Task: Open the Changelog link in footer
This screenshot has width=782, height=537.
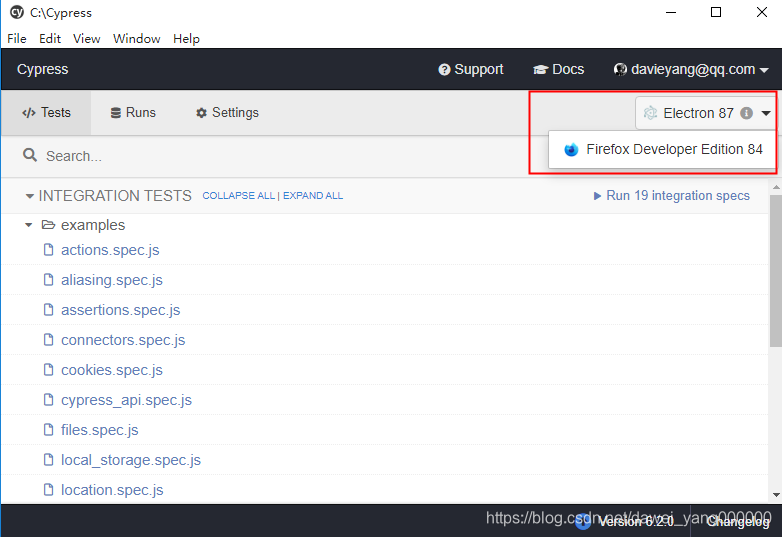Action: pyautogui.click(x=738, y=522)
